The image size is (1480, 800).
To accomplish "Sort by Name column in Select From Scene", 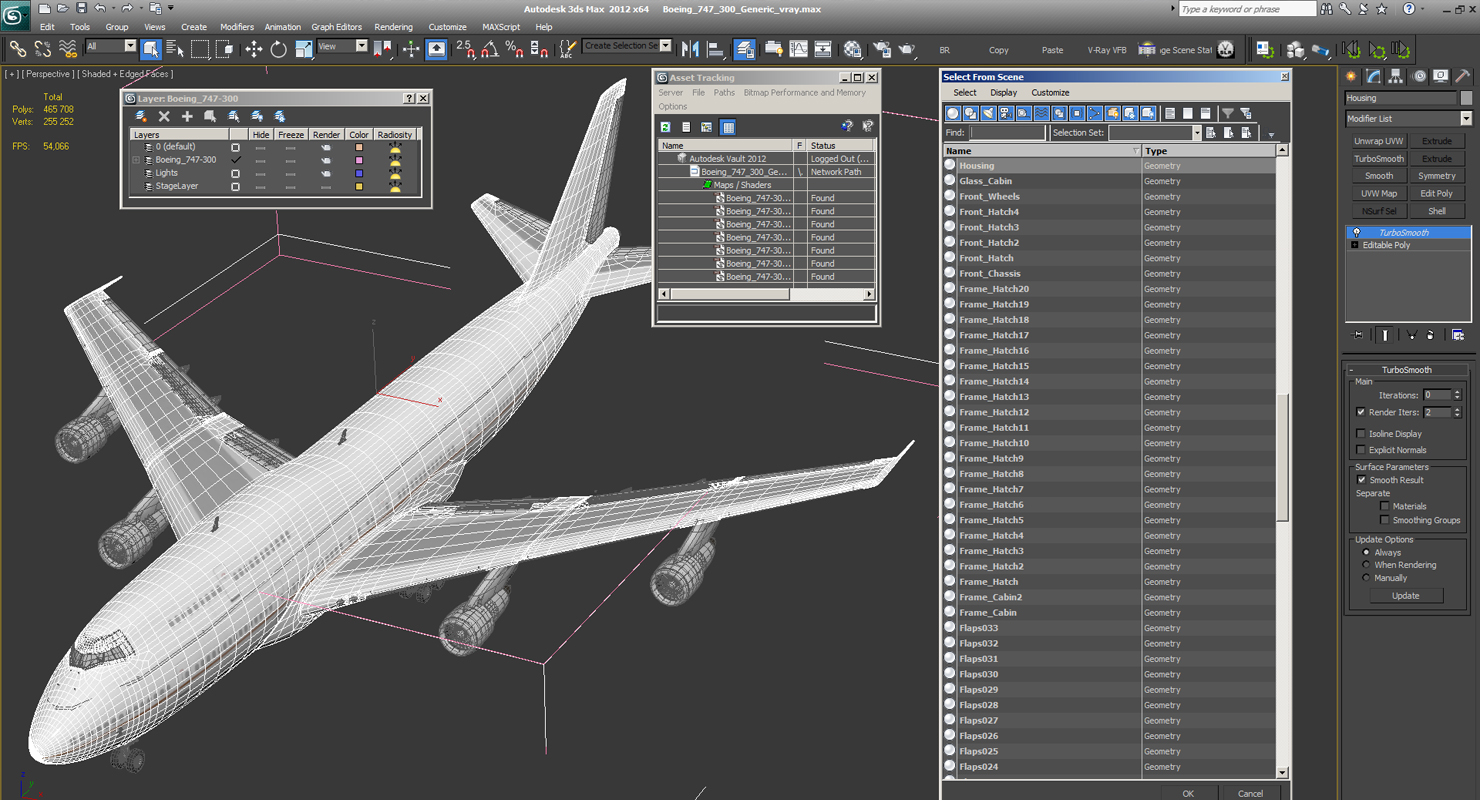I will coord(1042,150).
